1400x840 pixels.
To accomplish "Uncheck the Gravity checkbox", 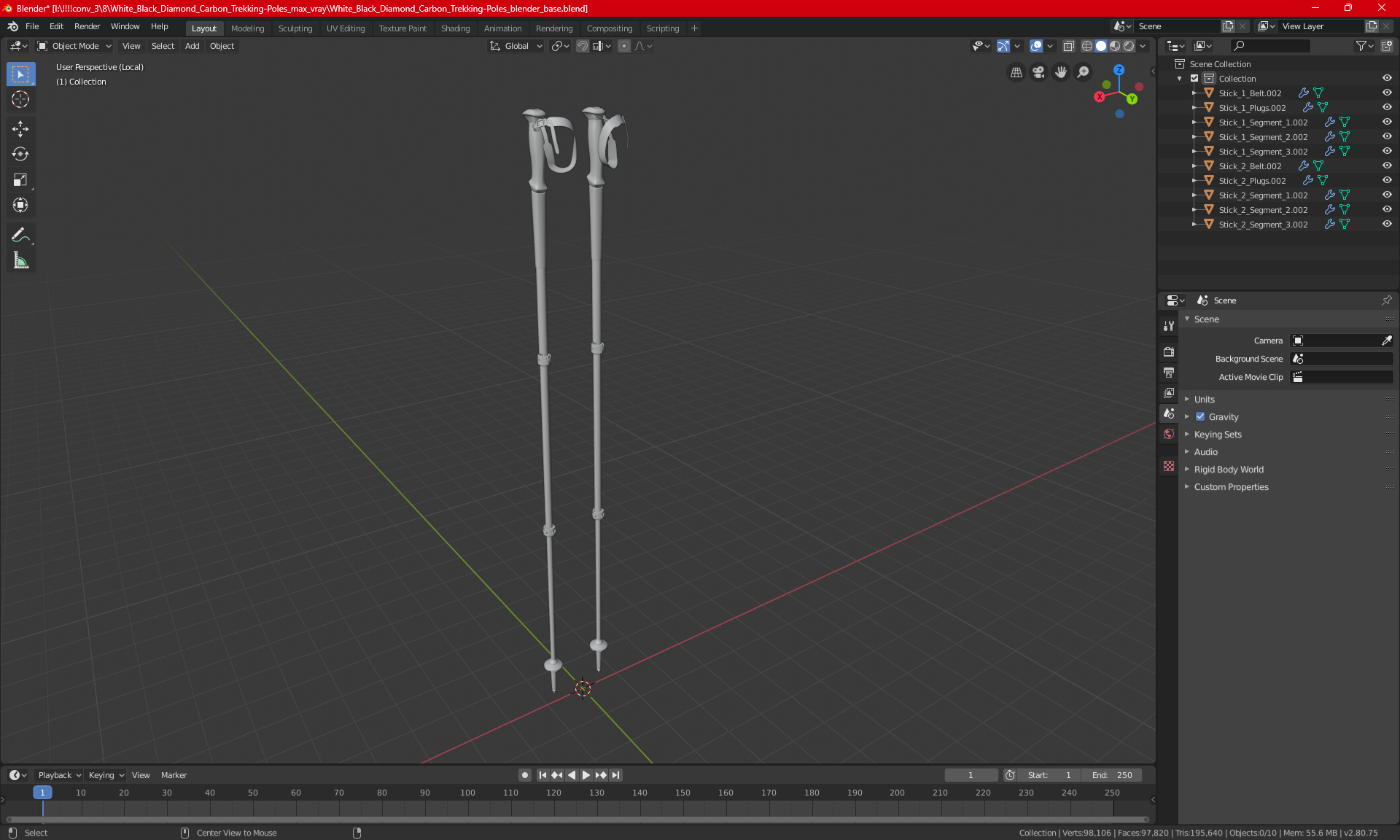I will click(x=1200, y=417).
